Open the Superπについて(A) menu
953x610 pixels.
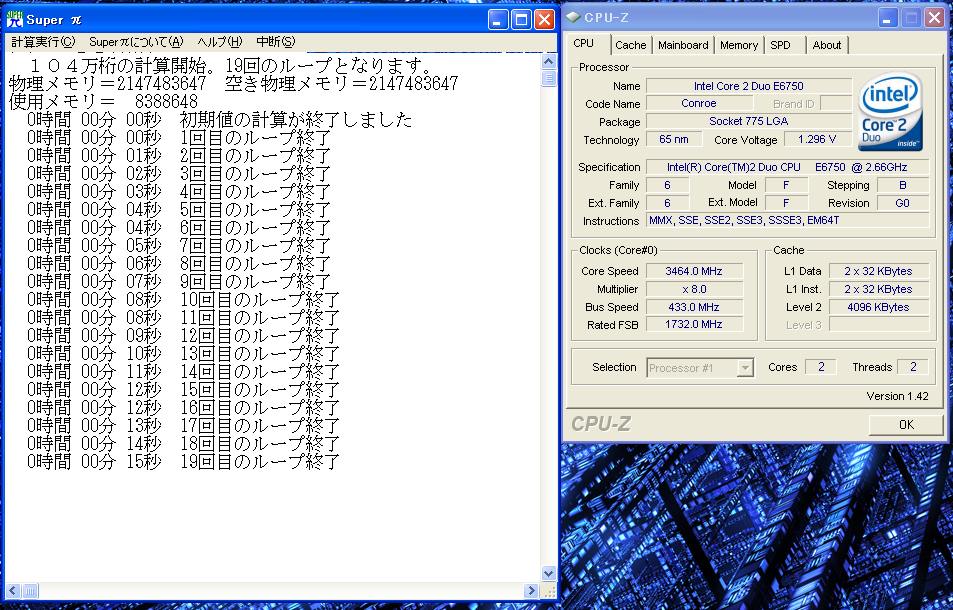[136, 41]
